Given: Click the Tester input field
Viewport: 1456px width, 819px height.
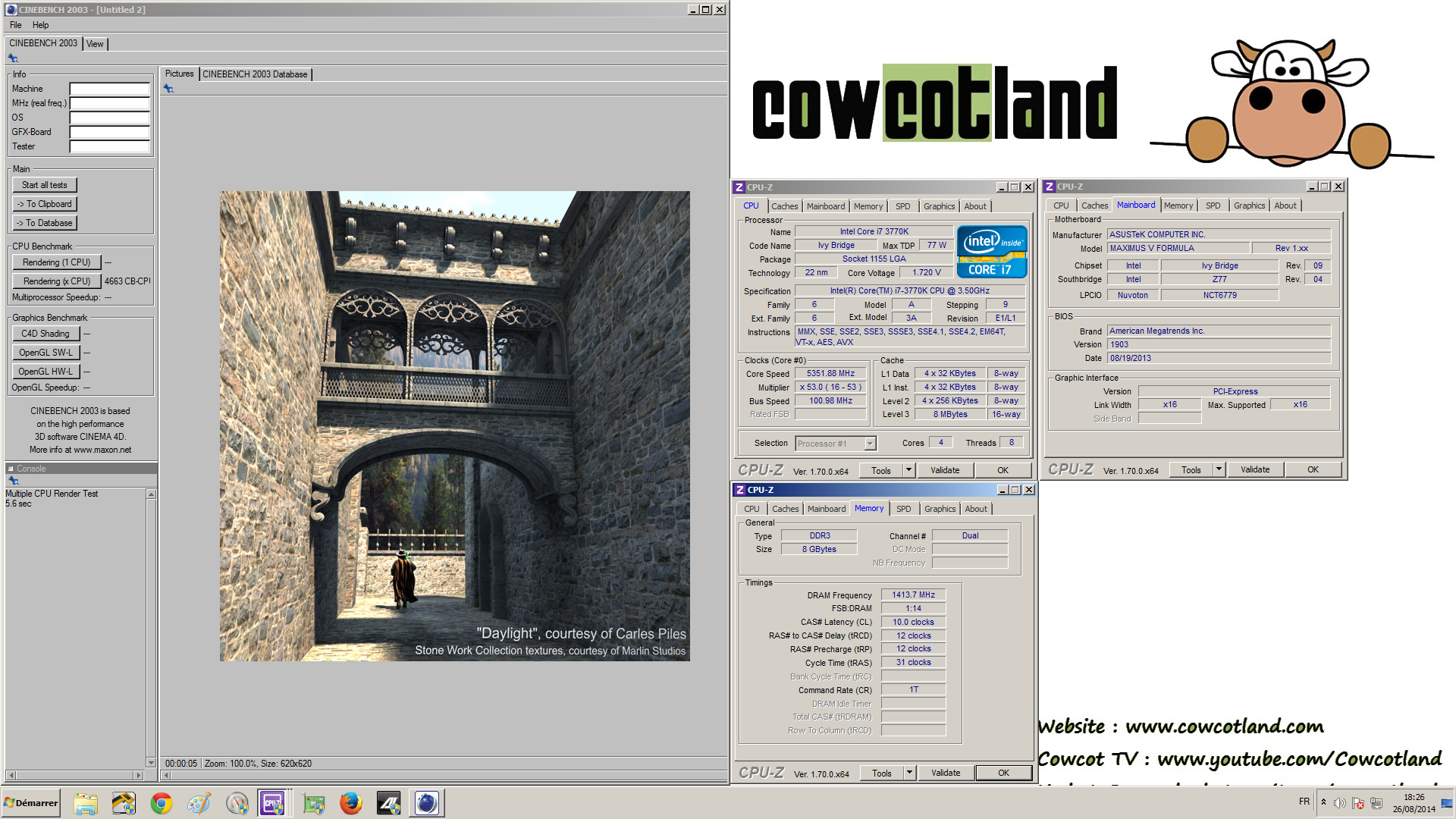Looking at the screenshot, I should tap(109, 146).
